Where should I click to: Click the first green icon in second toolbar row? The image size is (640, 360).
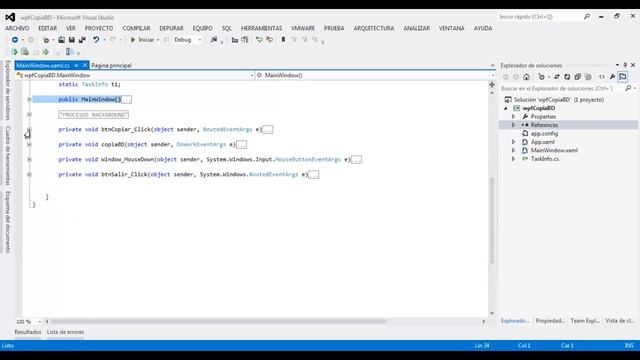pyautogui.click(x=15, y=52)
